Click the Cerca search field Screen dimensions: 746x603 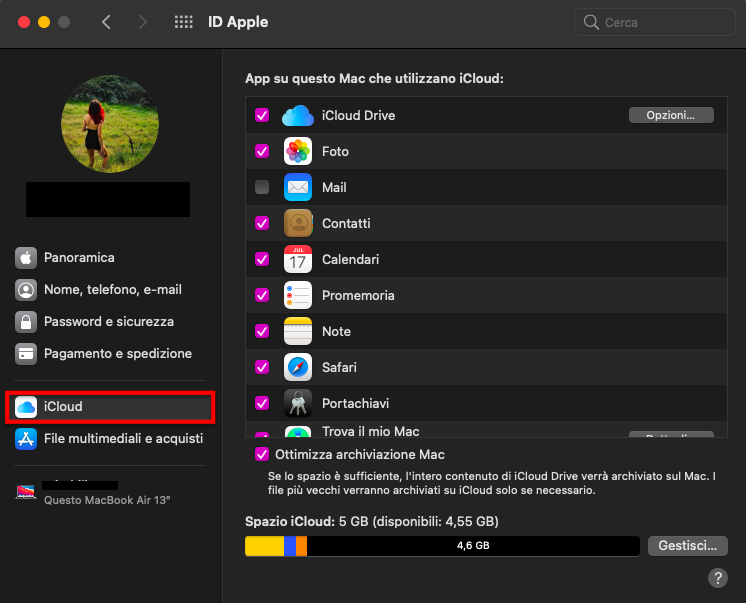tap(655, 22)
